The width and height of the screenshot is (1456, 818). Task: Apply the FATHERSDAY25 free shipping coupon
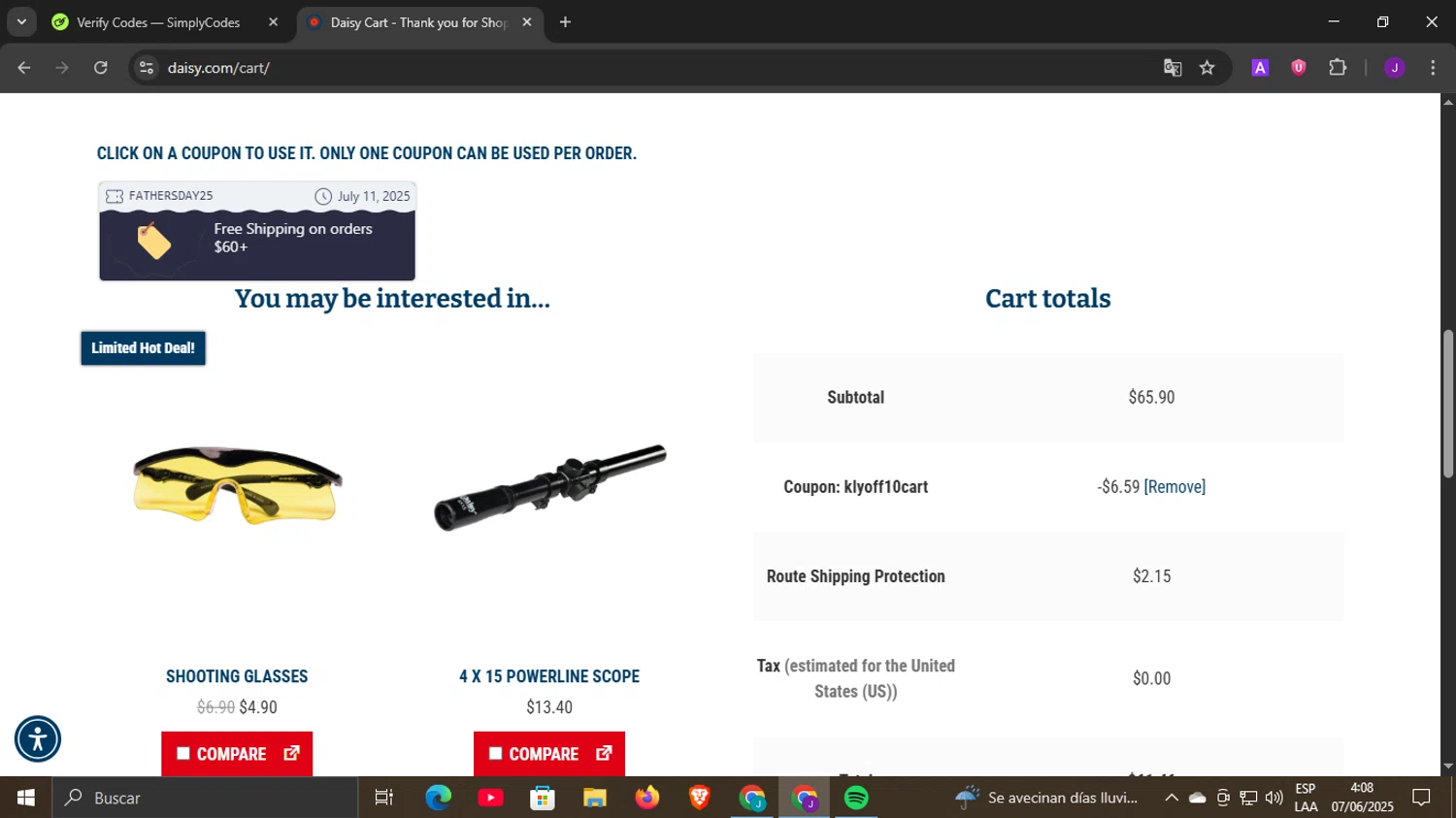point(257,231)
